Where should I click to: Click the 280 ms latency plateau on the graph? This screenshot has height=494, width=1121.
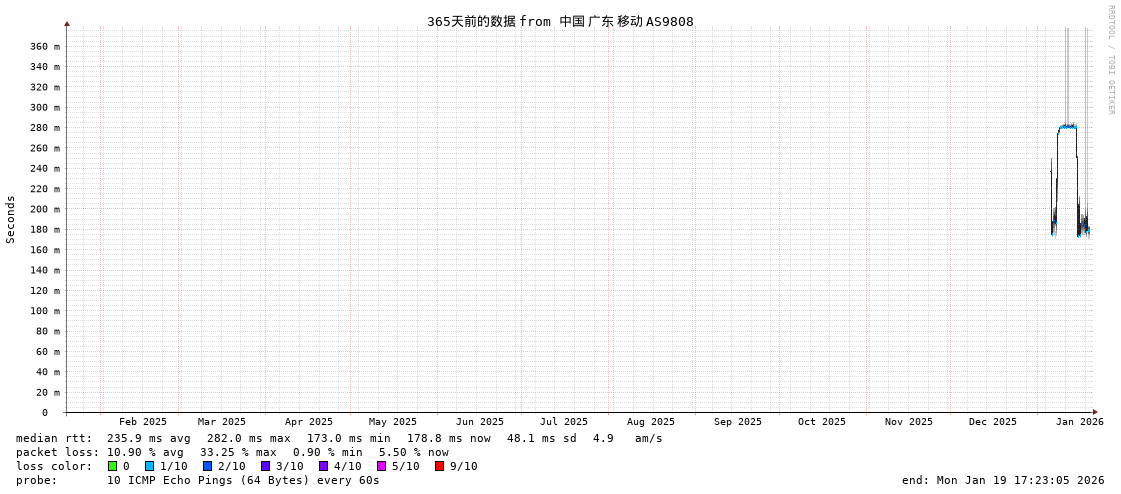click(1067, 127)
